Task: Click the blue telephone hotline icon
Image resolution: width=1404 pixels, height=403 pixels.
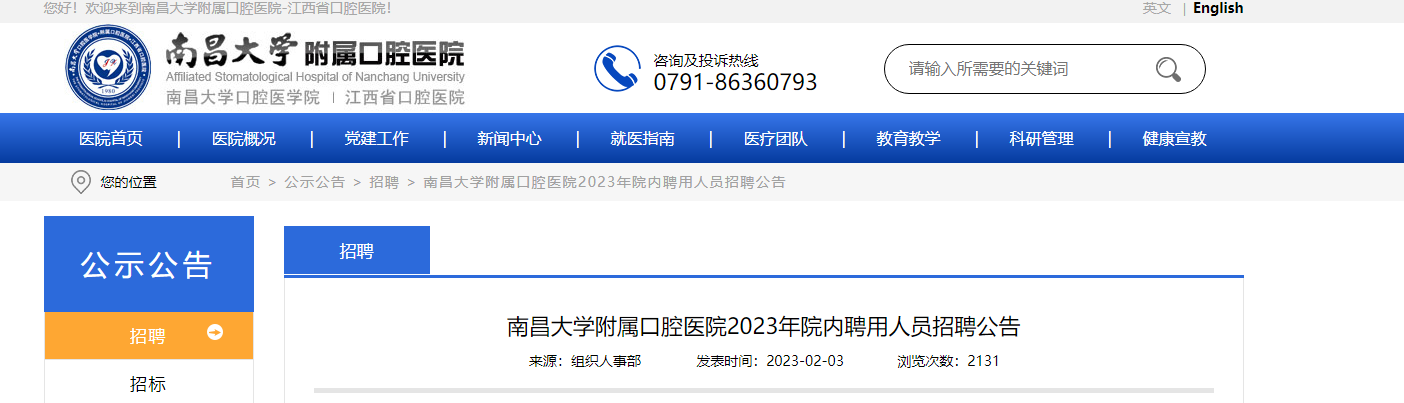Action: pyautogui.click(x=617, y=69)
